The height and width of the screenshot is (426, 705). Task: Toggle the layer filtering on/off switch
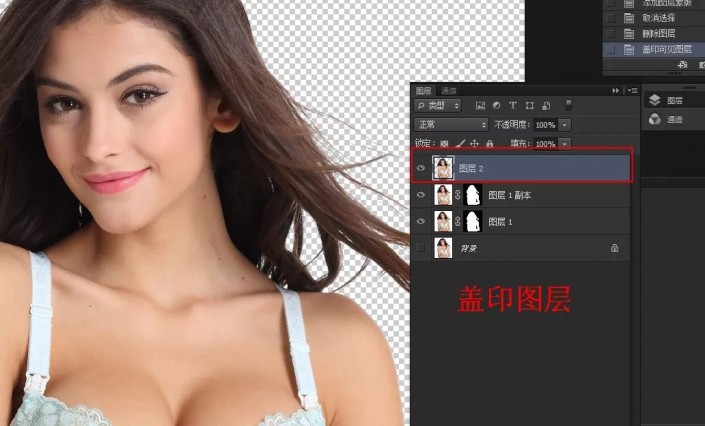click(x=568, y=105)
